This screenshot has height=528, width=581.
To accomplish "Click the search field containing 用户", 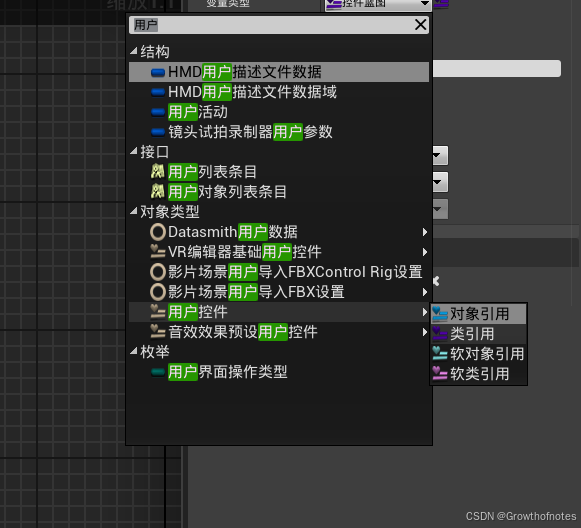I will tap(279, 25).
